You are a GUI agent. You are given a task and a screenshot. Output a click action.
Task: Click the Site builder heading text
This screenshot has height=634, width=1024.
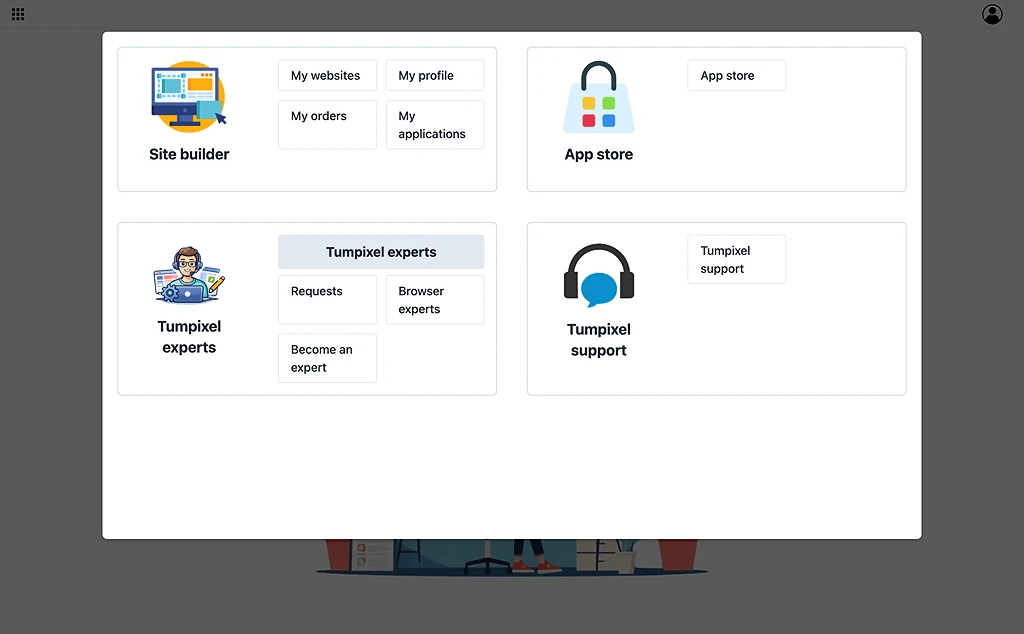189,154
